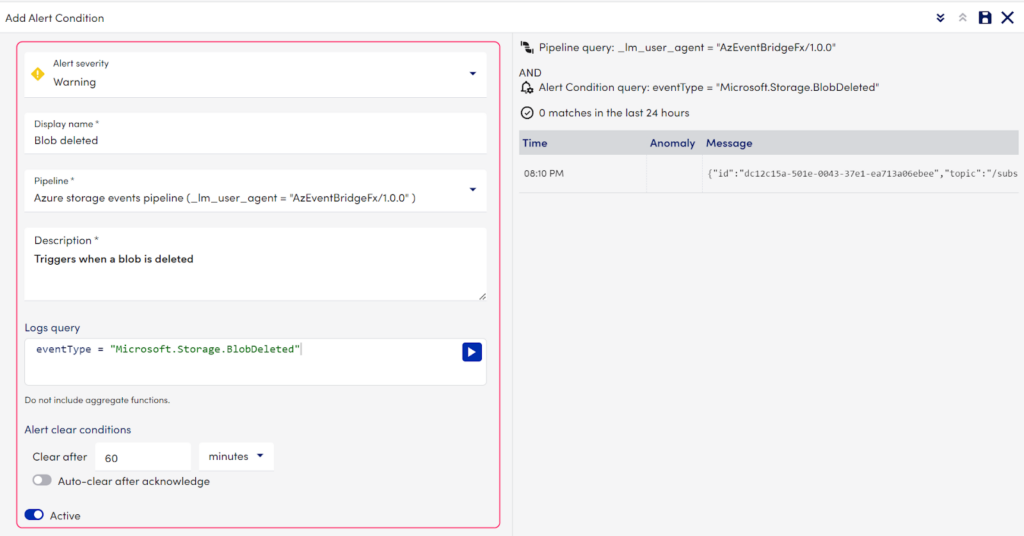Click the Description text area
The image size is (1024, 536).
coord(255,264)
